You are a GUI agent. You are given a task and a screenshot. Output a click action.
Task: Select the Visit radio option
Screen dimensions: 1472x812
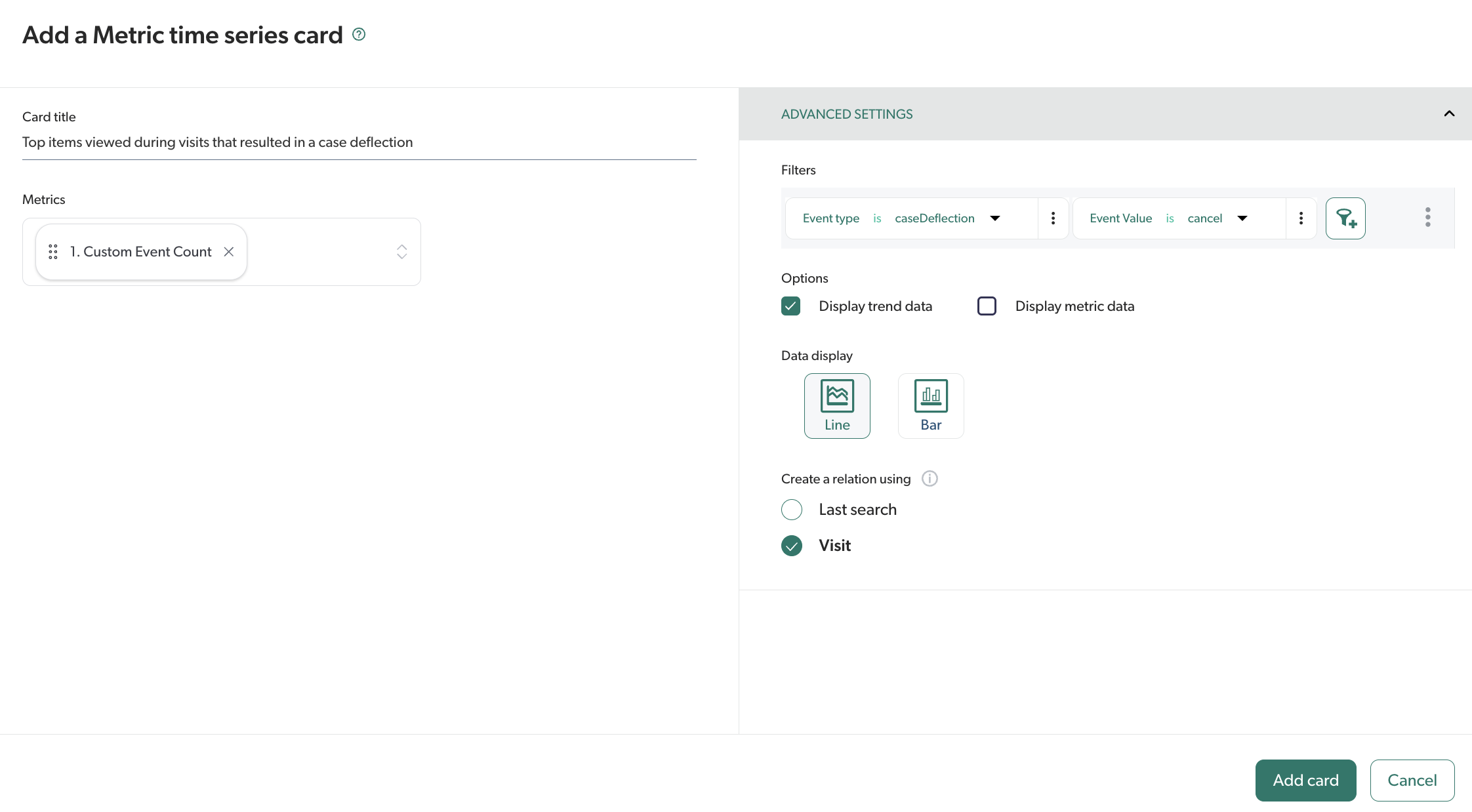[792, 546]
